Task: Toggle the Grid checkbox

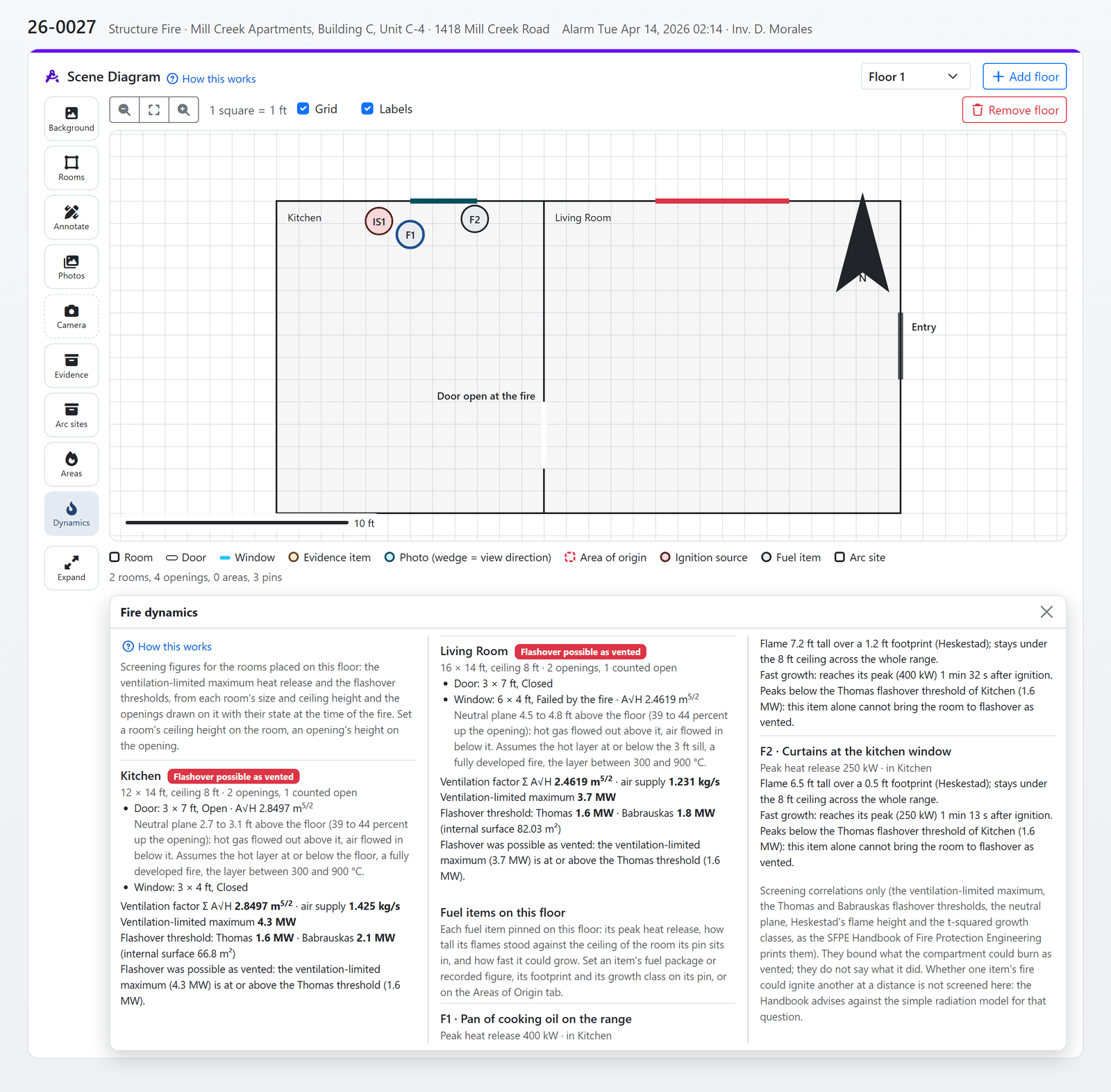Action: point(303,108)
